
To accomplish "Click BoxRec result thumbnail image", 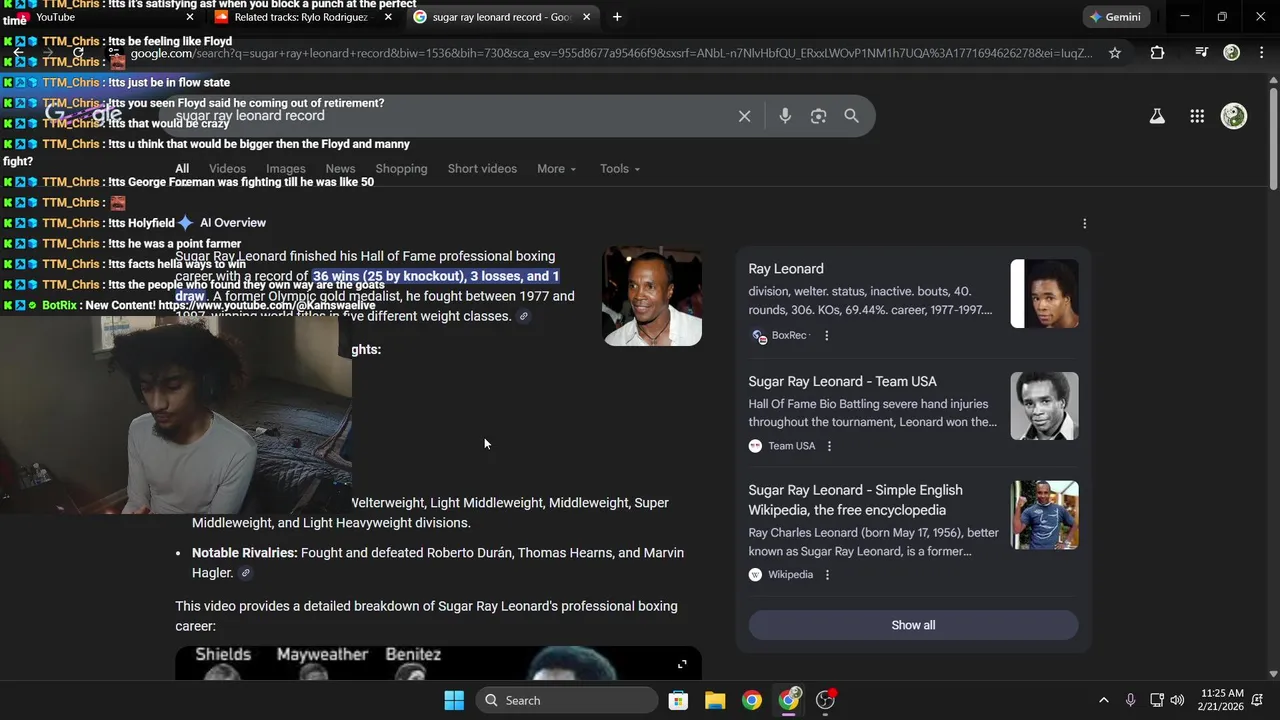I will click(1044, 294).
